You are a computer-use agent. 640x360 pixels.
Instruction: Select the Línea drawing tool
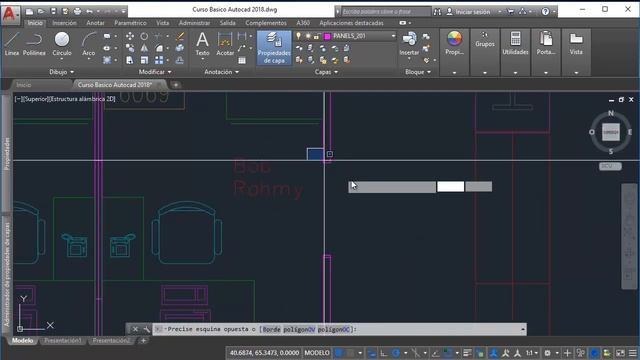pos(12,44)
